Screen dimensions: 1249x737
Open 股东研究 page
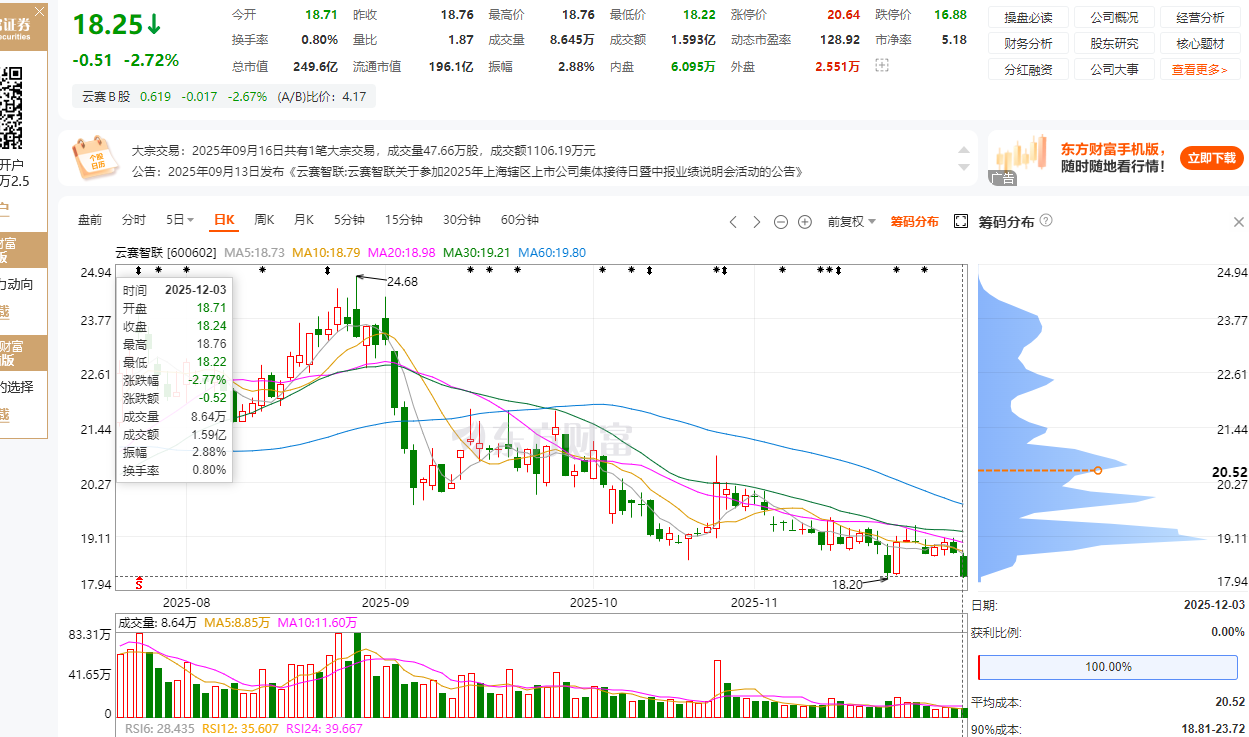pos(1114,44)
